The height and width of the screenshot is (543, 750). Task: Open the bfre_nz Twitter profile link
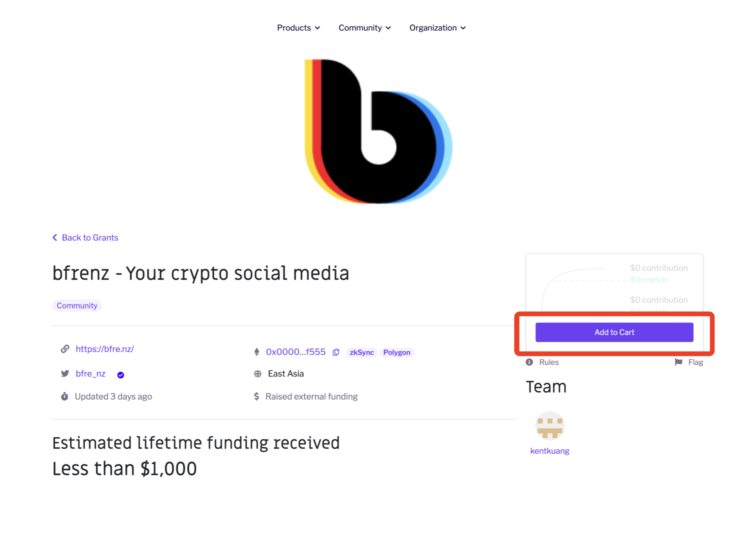90,374
